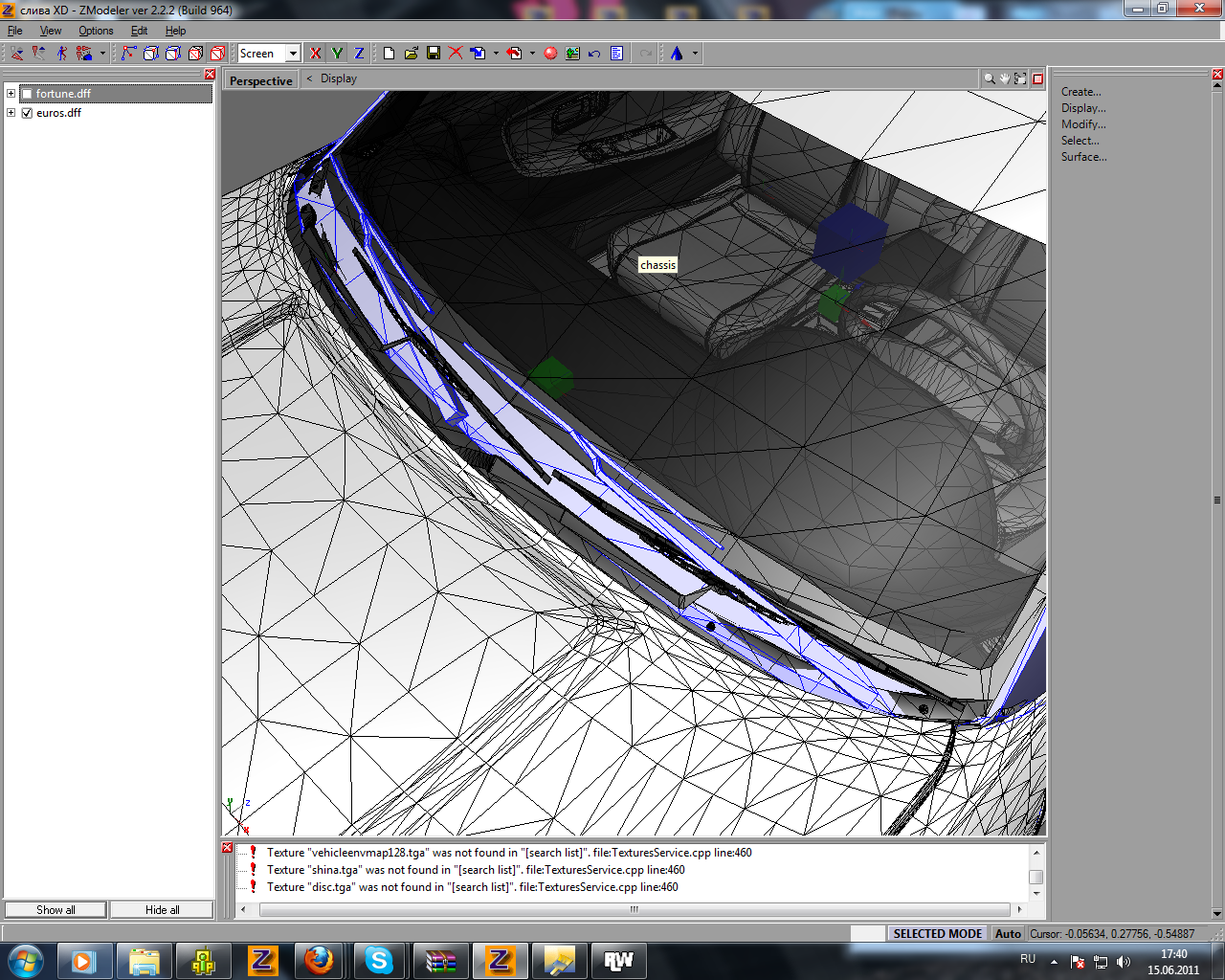Open the Modify... tools group
This screenshot has height=980, width=1225.
click(x=1082, y=124)
